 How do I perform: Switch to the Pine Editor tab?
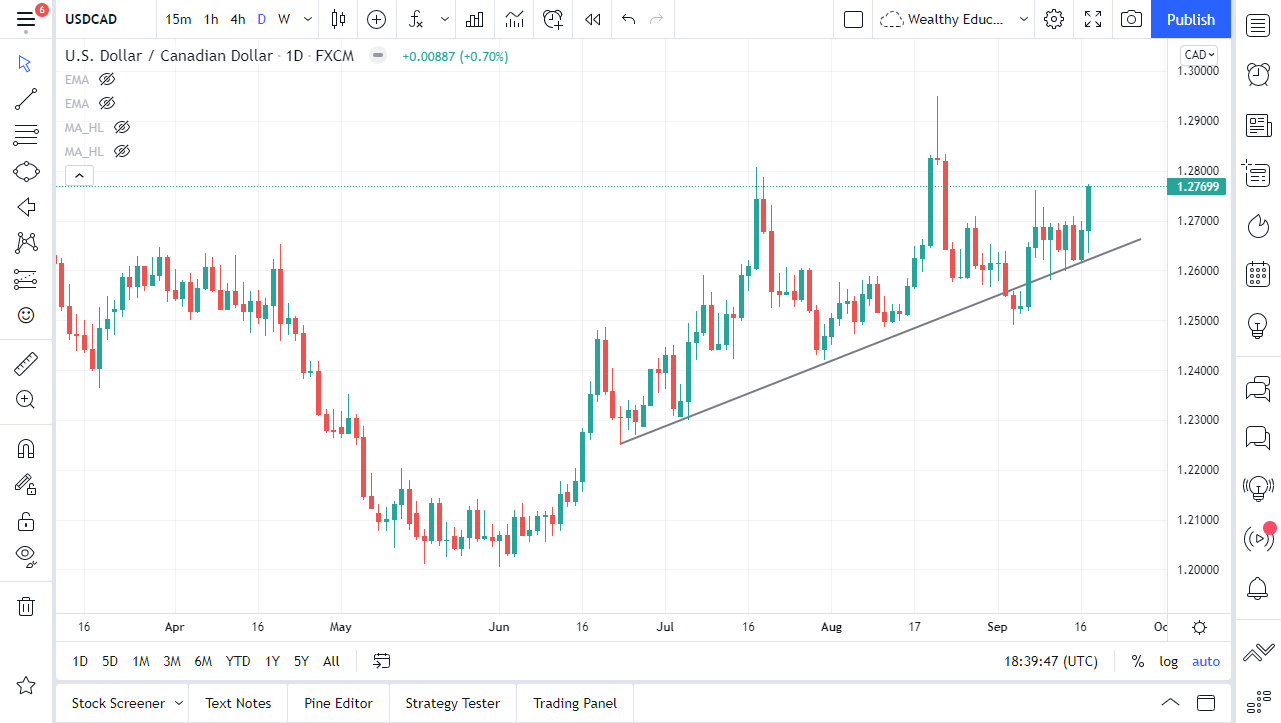click(x=338, y=703)
